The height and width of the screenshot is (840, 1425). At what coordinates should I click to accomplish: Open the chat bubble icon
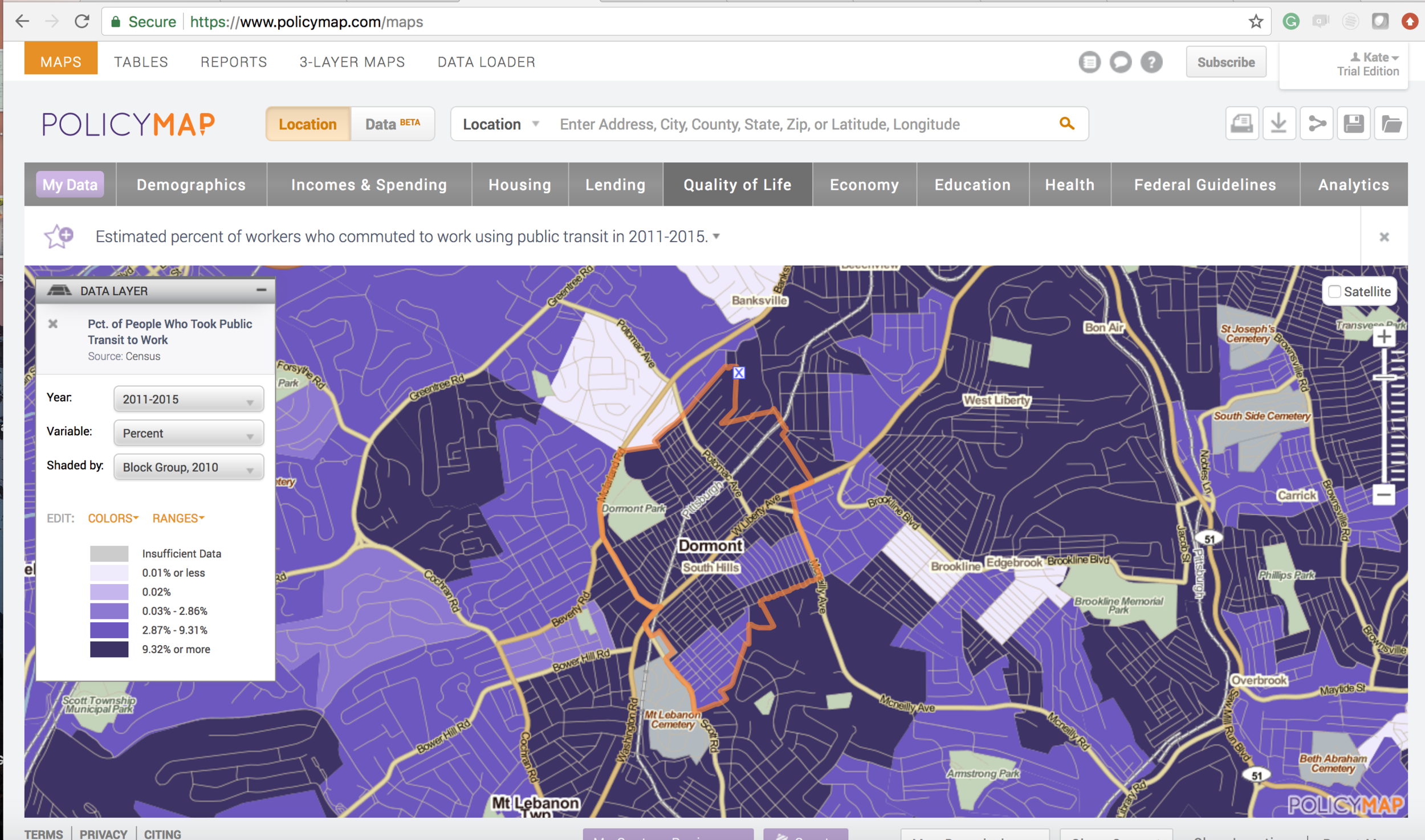[x=1120, y=62]
